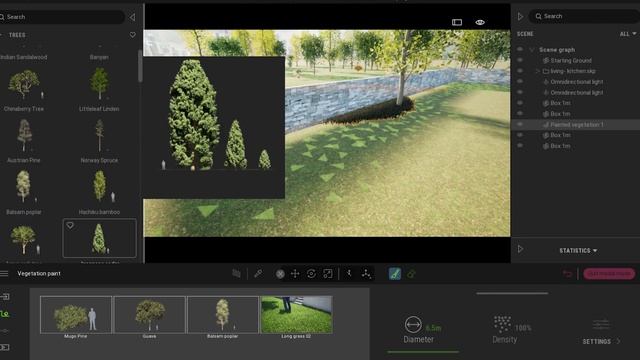Click the arrow icon left of STATISTICS

[520, 249]
